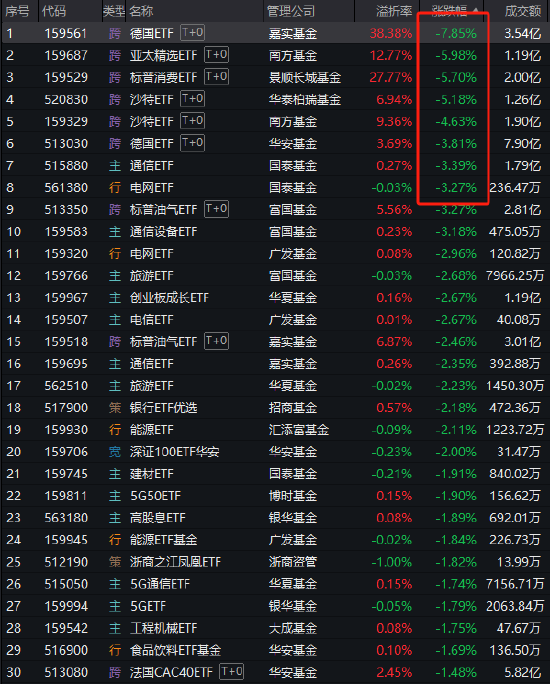The image size is (550, 684).
Task: Click the 行 type icon for 159320
Action: click(115, 253)
